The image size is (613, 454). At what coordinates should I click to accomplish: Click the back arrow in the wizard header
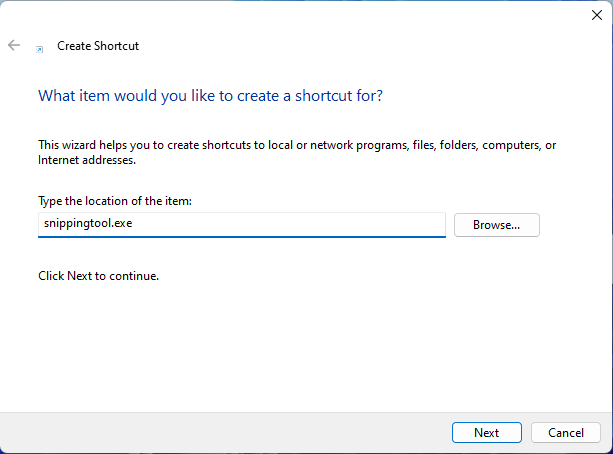click(x=14, y=45)
